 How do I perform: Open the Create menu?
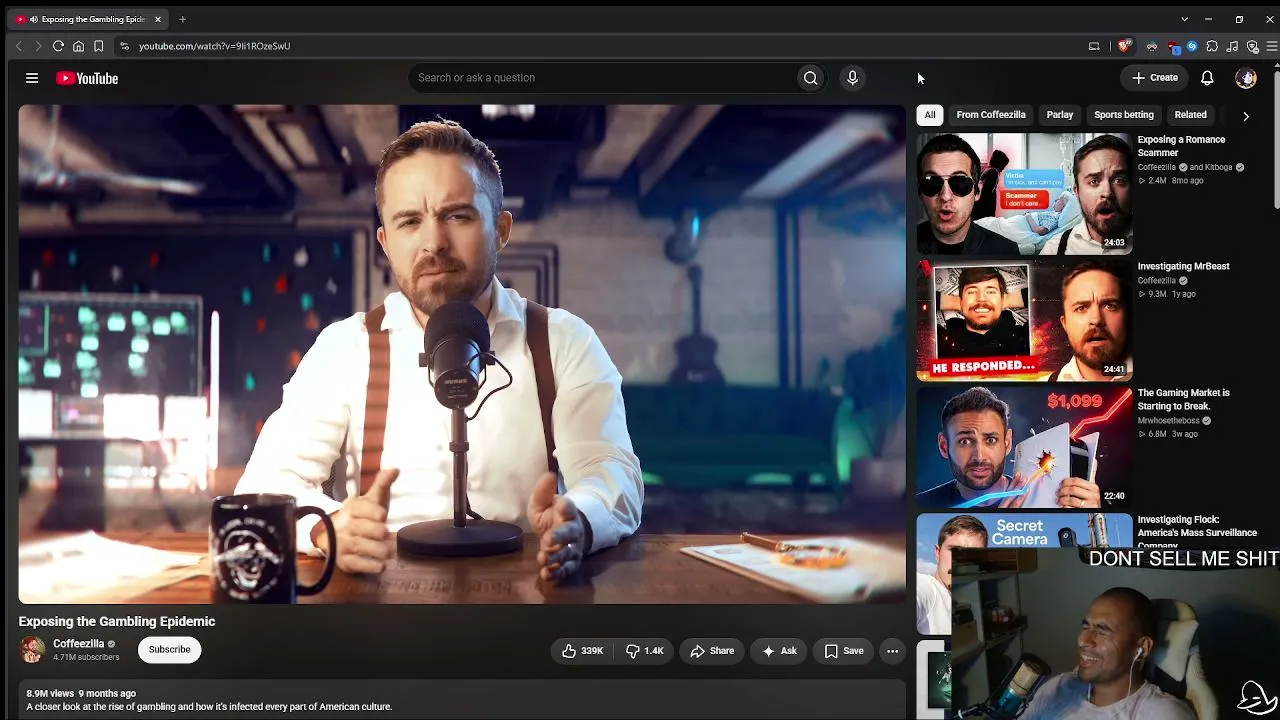point(1155,78)
